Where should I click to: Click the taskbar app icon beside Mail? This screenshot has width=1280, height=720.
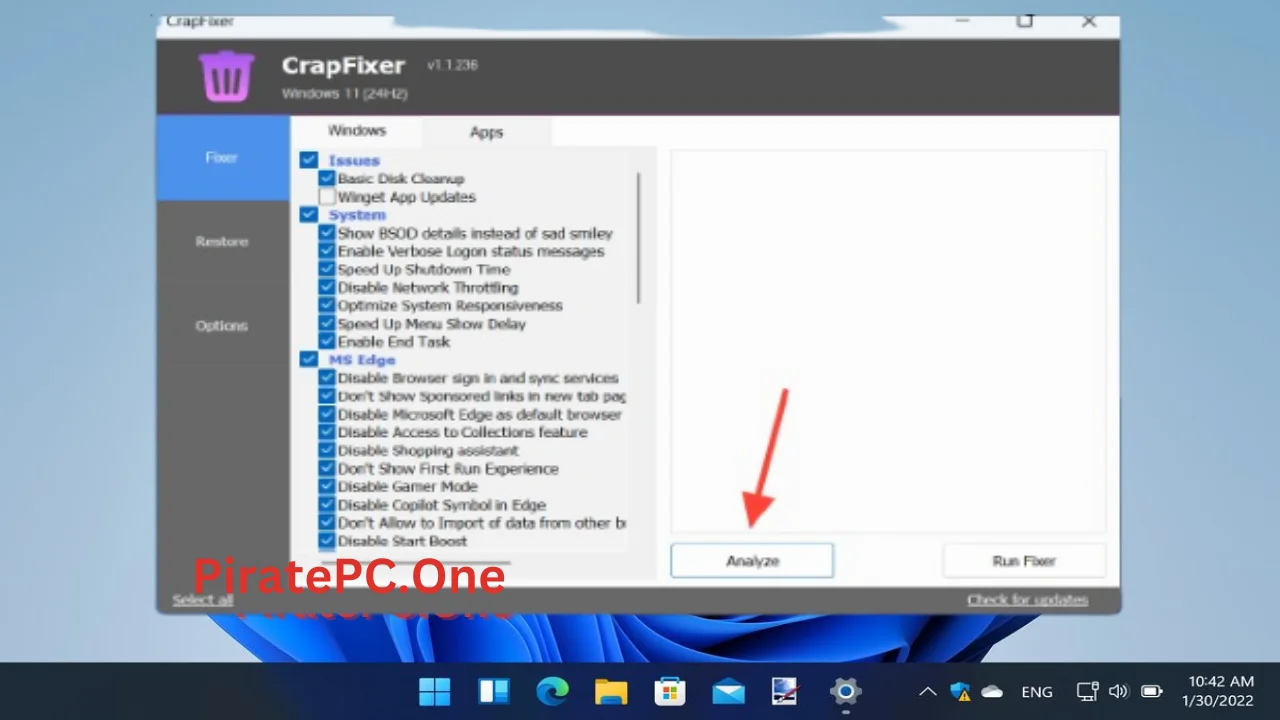click(x=786, y=691)
